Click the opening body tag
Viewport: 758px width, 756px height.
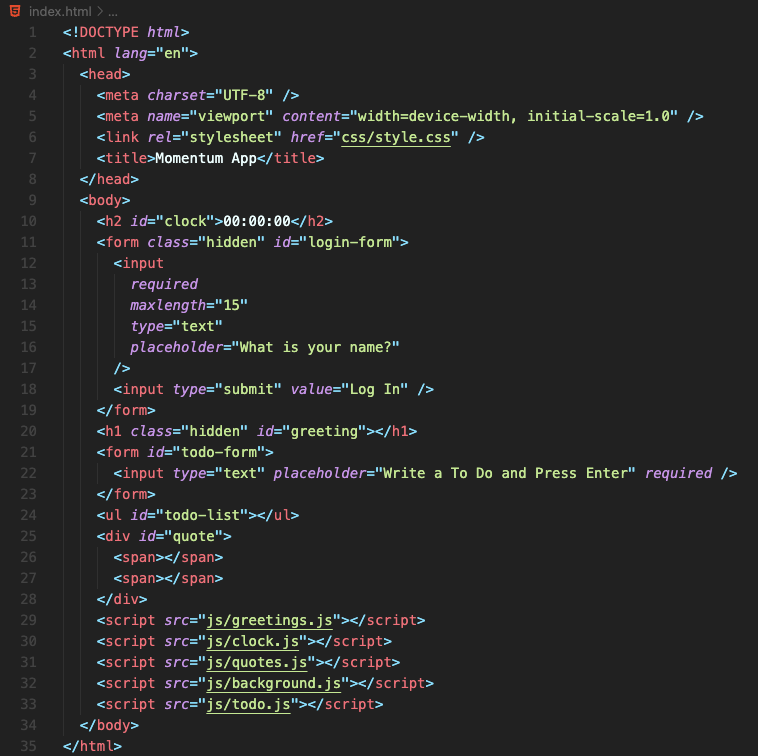[x=105, y=200]
